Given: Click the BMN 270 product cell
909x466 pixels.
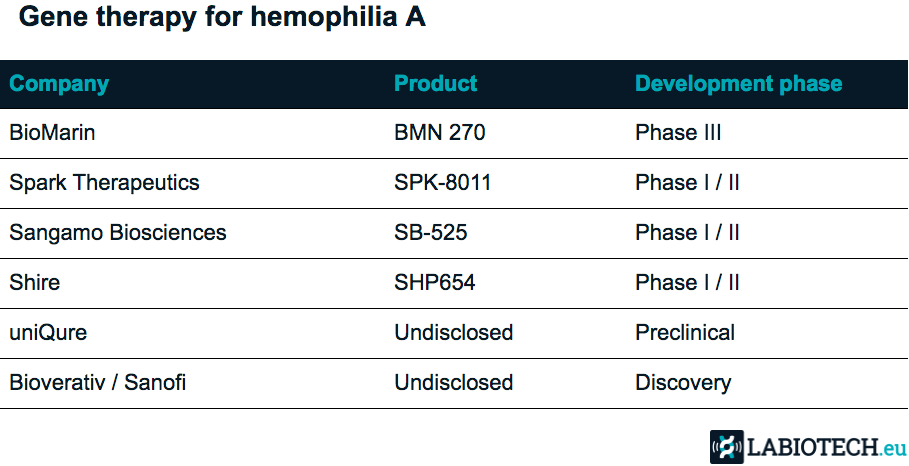Looking at the screenshot, I should 439,133.
